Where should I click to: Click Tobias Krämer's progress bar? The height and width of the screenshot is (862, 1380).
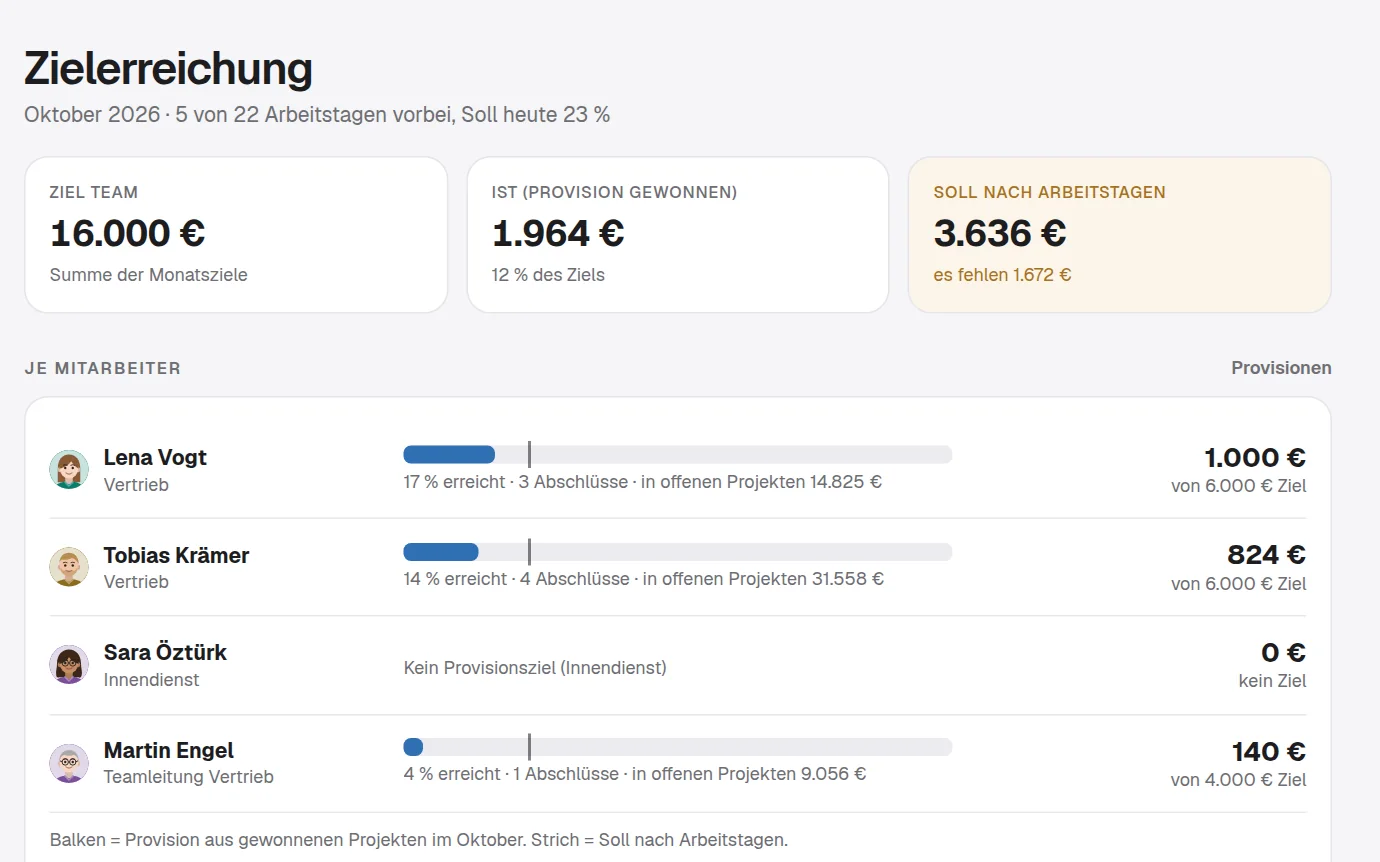[678, 552]
